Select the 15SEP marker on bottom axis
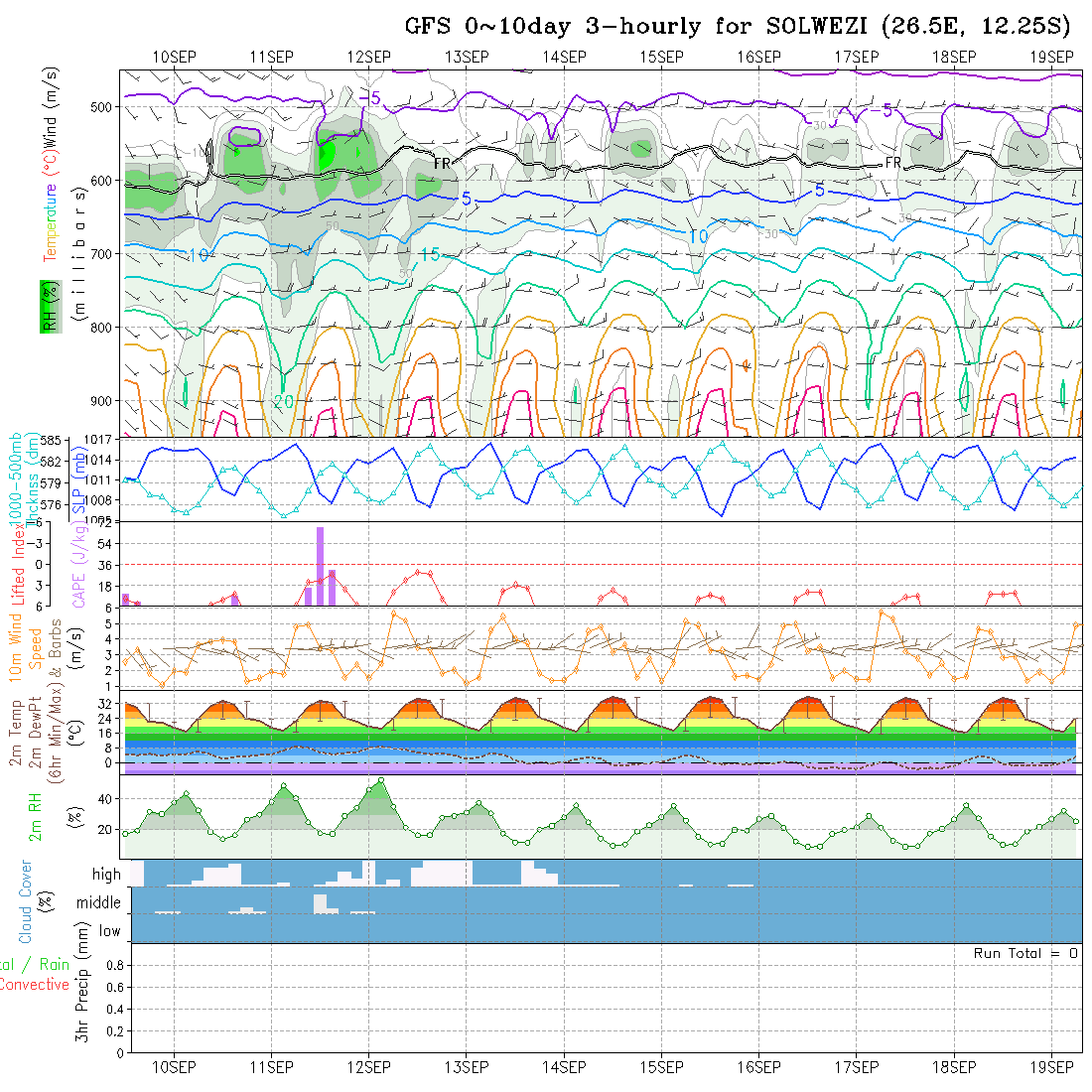The image size is (1092, 1092). click(661, 1066)
